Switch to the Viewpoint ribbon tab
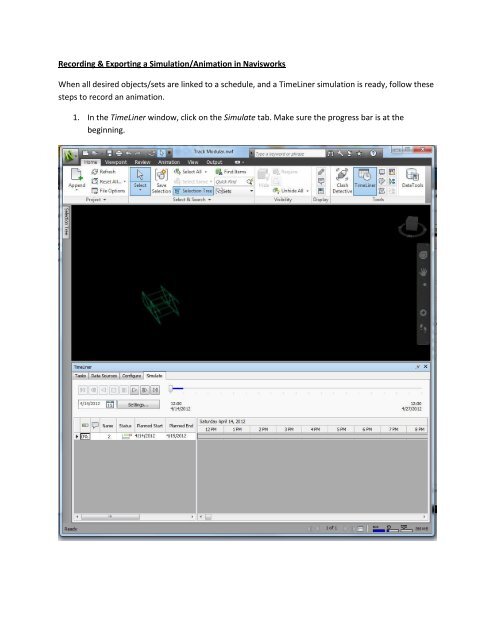The image size is (495, 640). click(116, 162)
